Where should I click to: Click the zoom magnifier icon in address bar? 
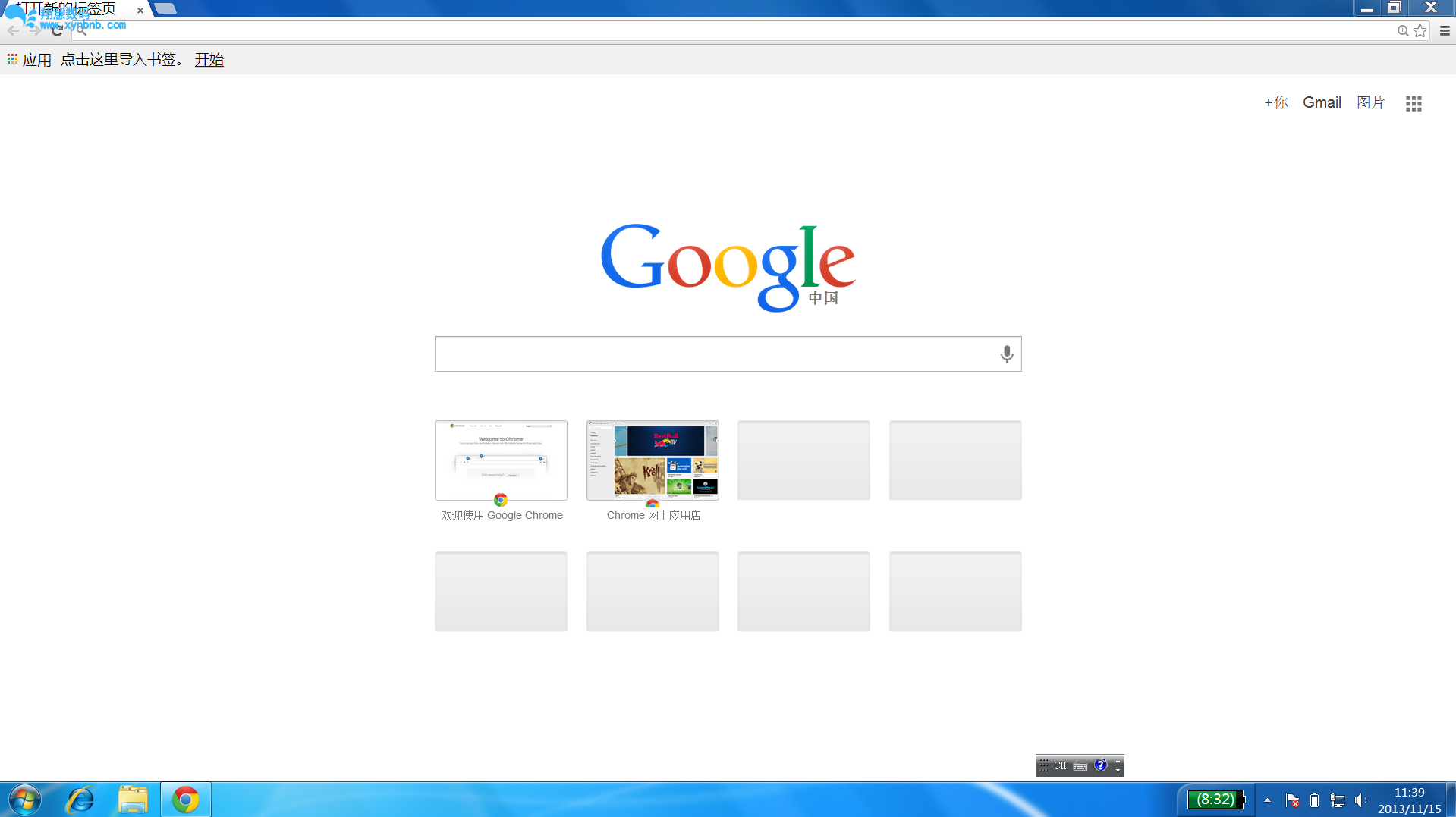(x=1403, y=31)
